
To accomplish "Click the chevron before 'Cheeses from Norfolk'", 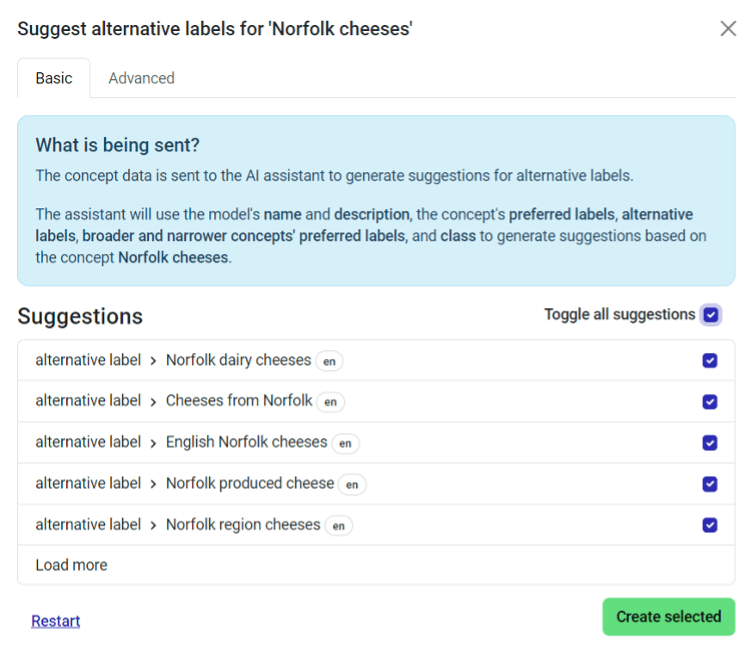I will click(153, 402).
